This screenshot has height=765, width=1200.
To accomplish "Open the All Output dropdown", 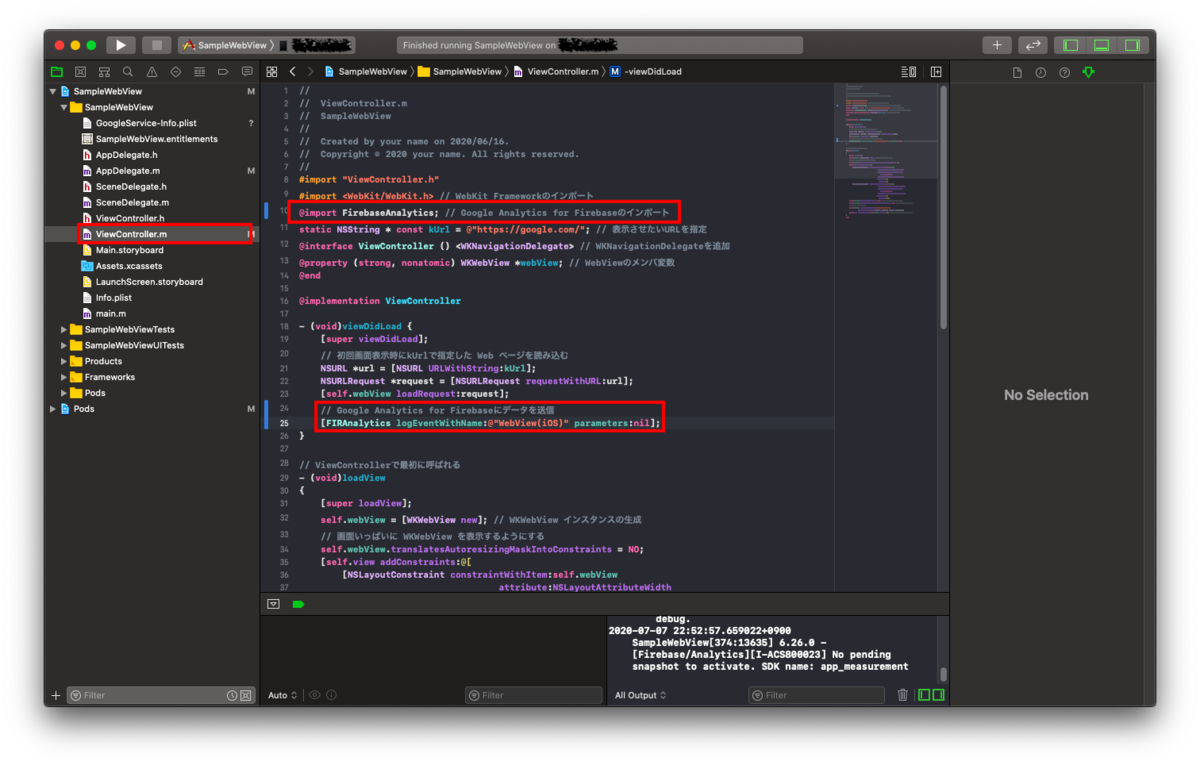I will (x=641, y=695).
